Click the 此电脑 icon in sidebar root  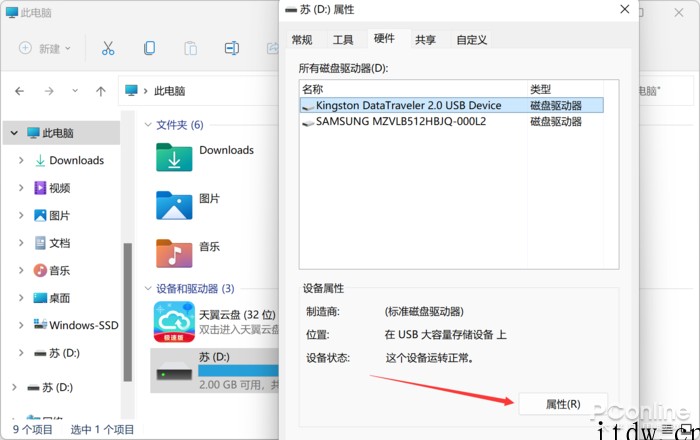tap(33, 133)
